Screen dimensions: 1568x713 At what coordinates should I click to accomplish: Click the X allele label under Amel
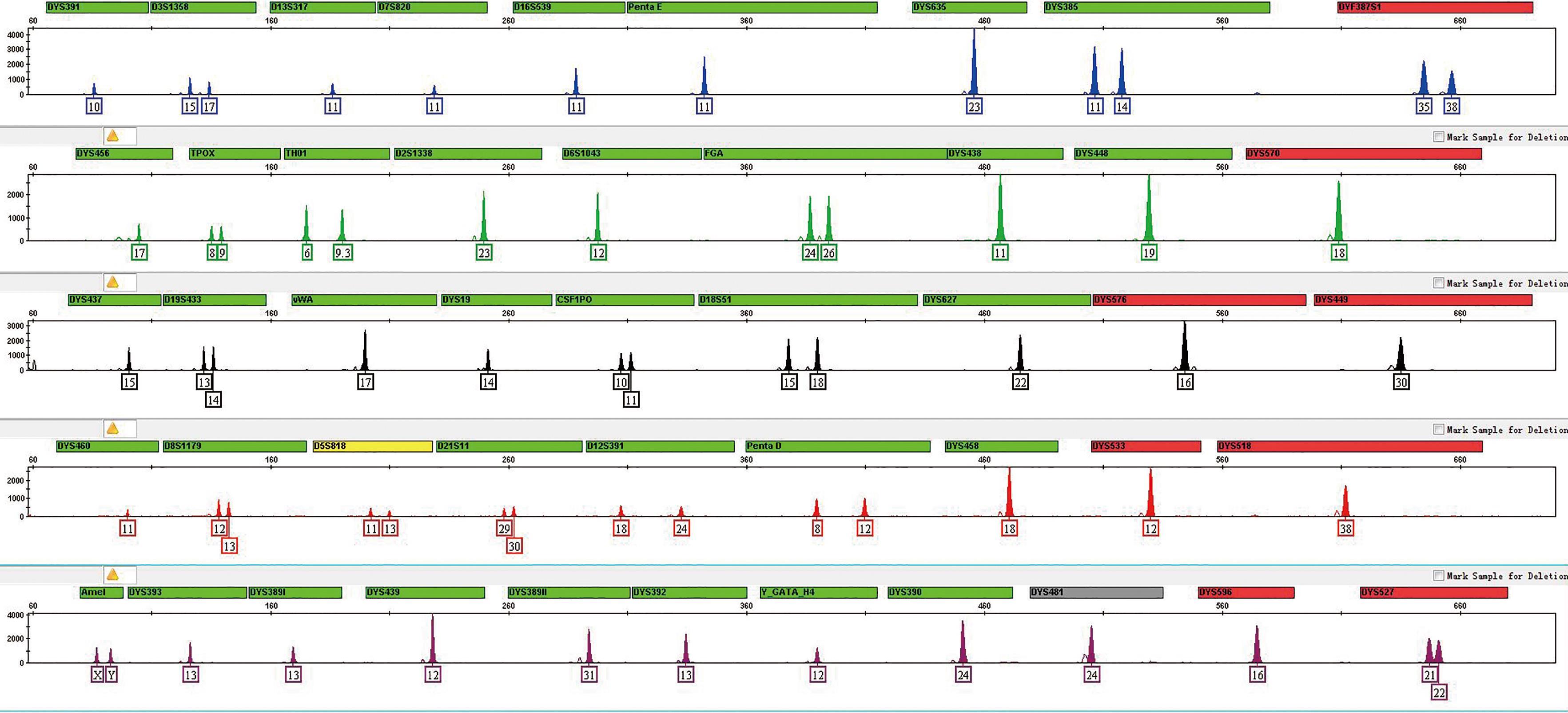coord(97,675)
